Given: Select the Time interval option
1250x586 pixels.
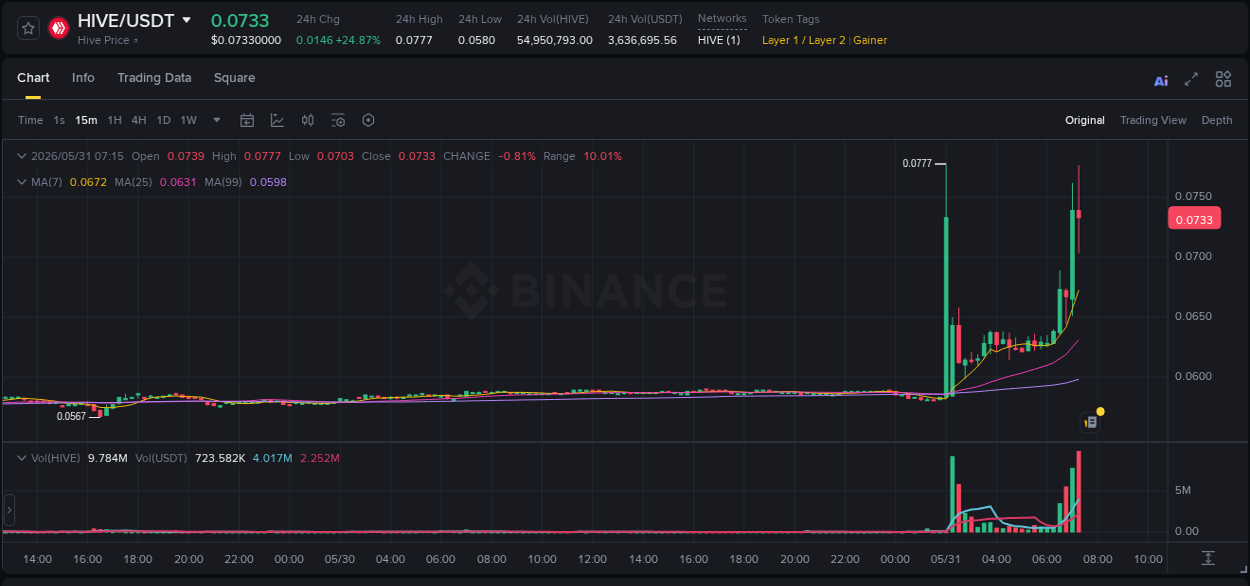Looking at the screenshot, I should (x=30, y=120).
